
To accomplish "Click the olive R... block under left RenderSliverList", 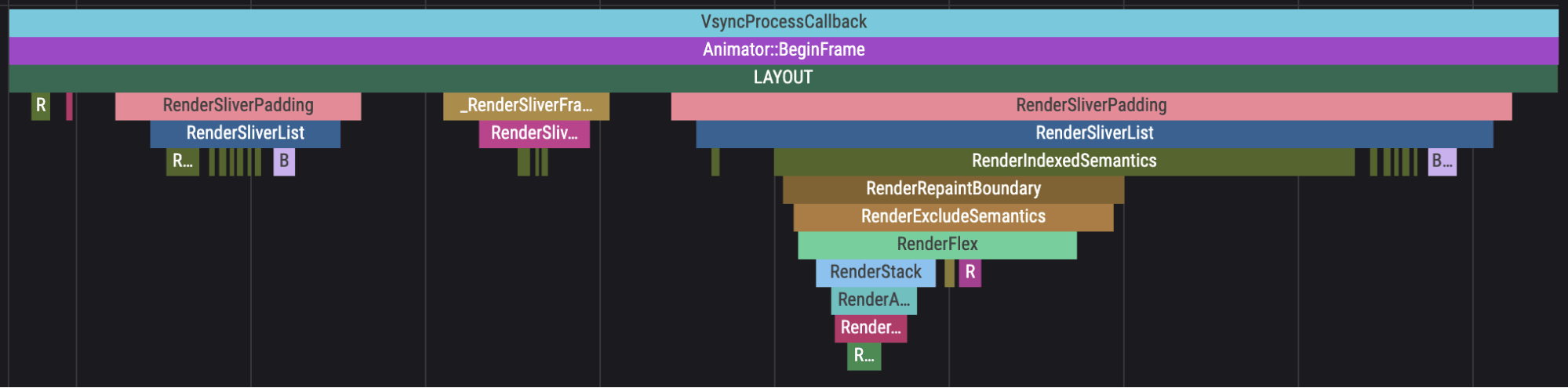I will pos(182,161).
